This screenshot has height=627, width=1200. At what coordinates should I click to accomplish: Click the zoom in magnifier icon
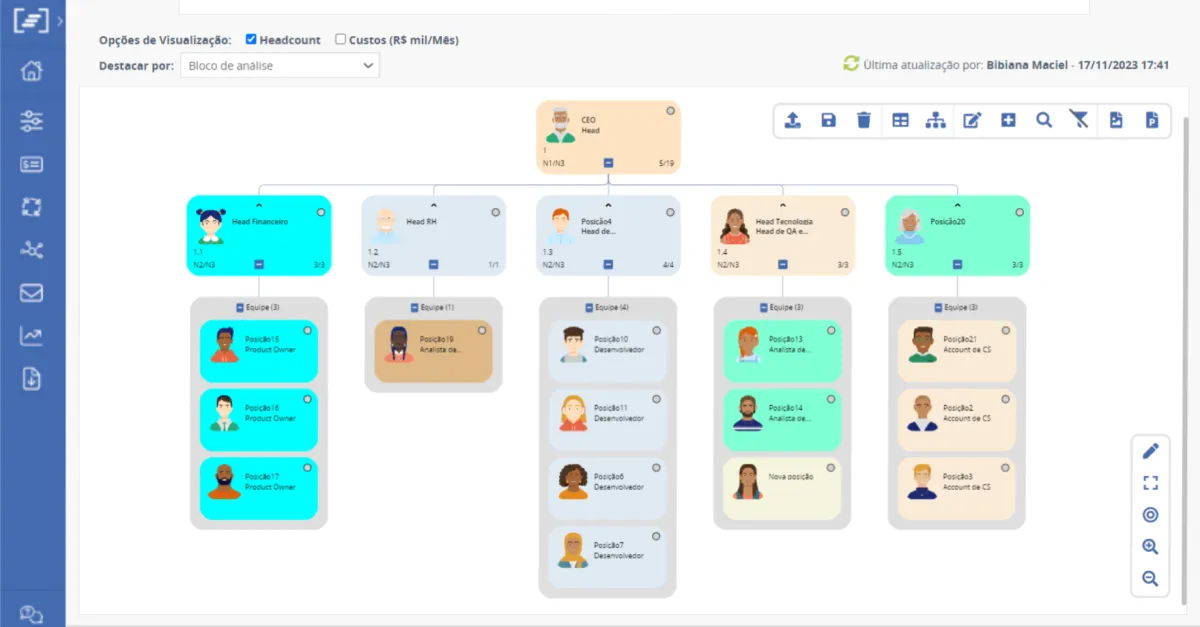click(1150, 547)
